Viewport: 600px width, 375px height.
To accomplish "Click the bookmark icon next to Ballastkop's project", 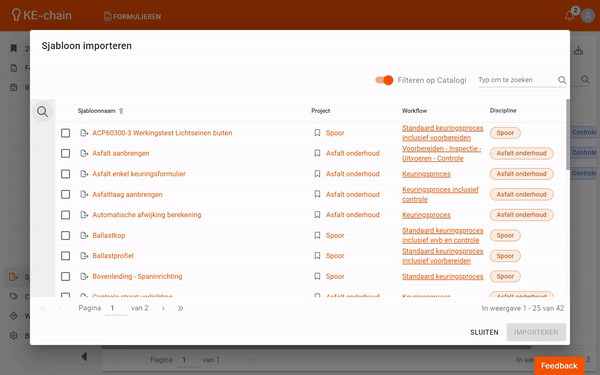I will (x=317, y=235).
